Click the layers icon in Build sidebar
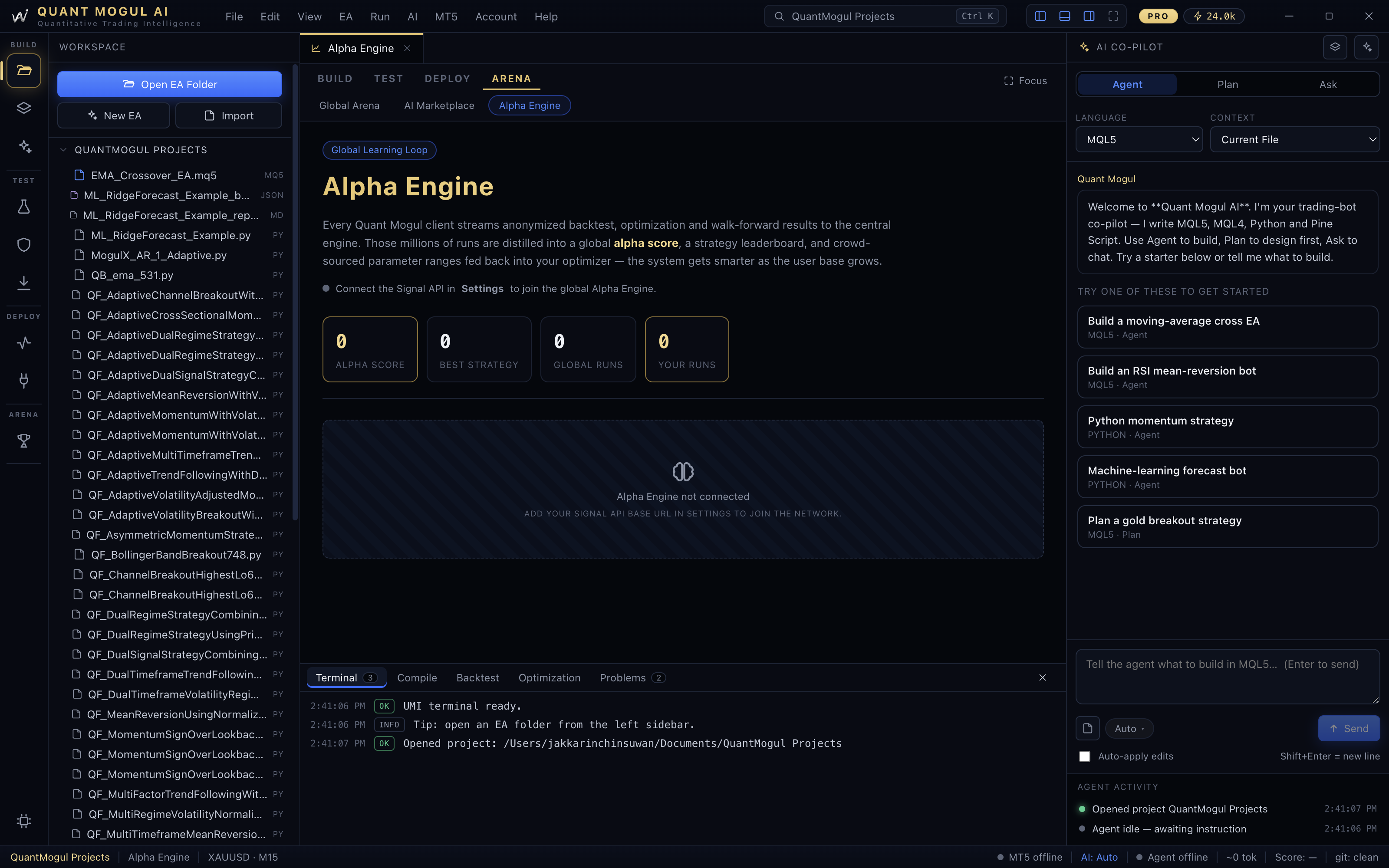1389x868 pixels. click(x=23, y=108)
